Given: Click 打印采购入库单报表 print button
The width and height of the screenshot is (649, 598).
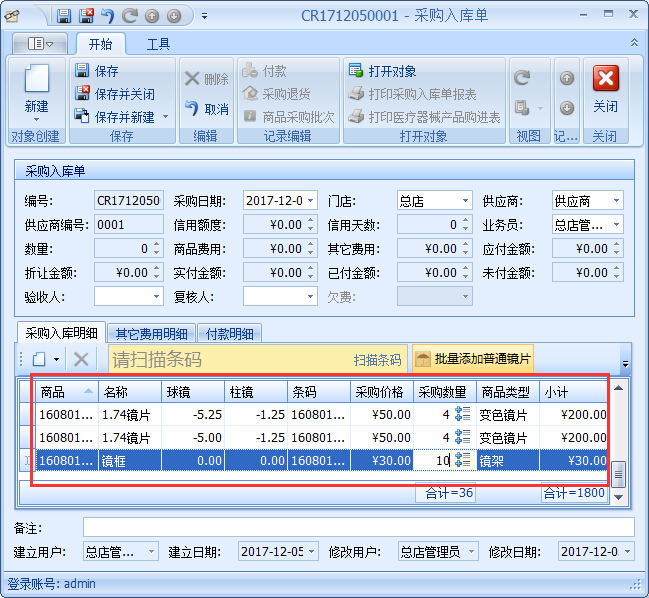Looking at the screenshot, I should (412, 94).
